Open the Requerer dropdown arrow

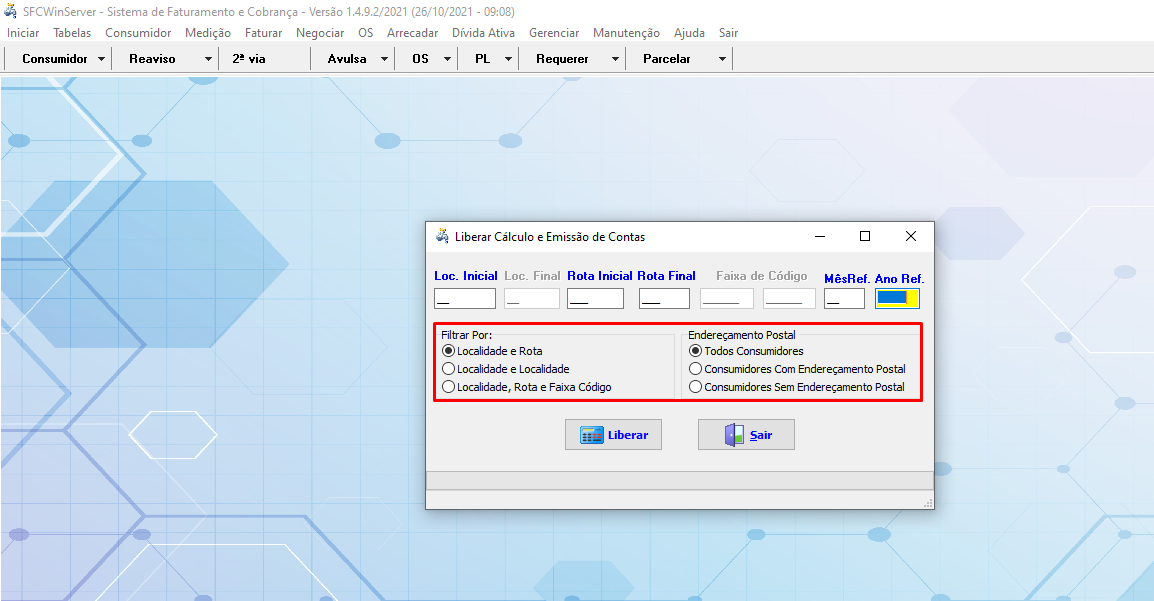point(615,59)
